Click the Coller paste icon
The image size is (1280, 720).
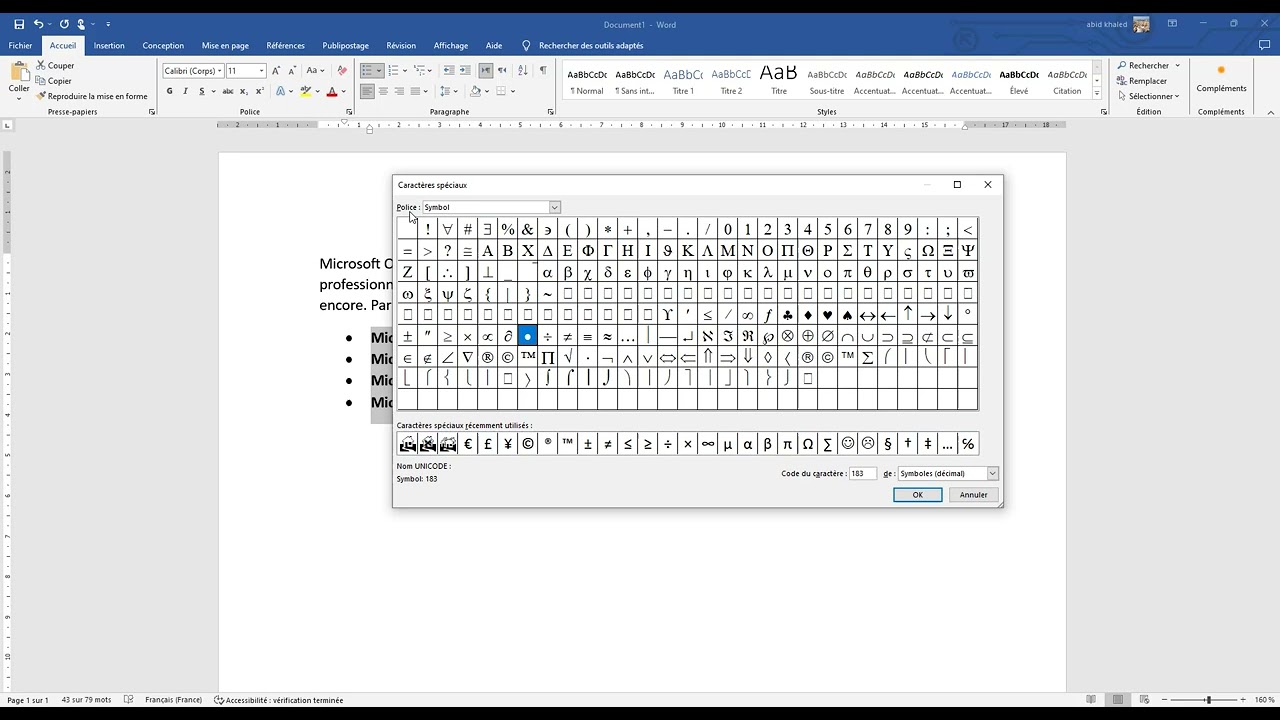pos(19,72)
